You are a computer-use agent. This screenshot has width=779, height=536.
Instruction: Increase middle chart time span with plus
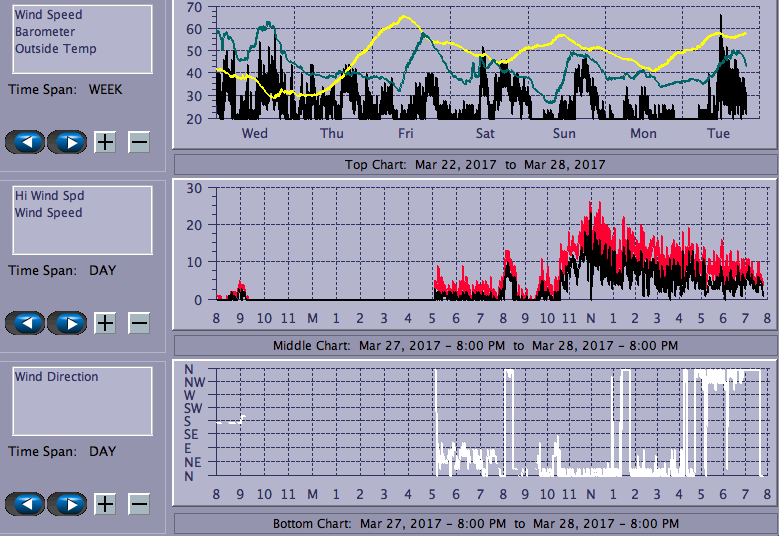pyautogui.click(x=105, y=323)
